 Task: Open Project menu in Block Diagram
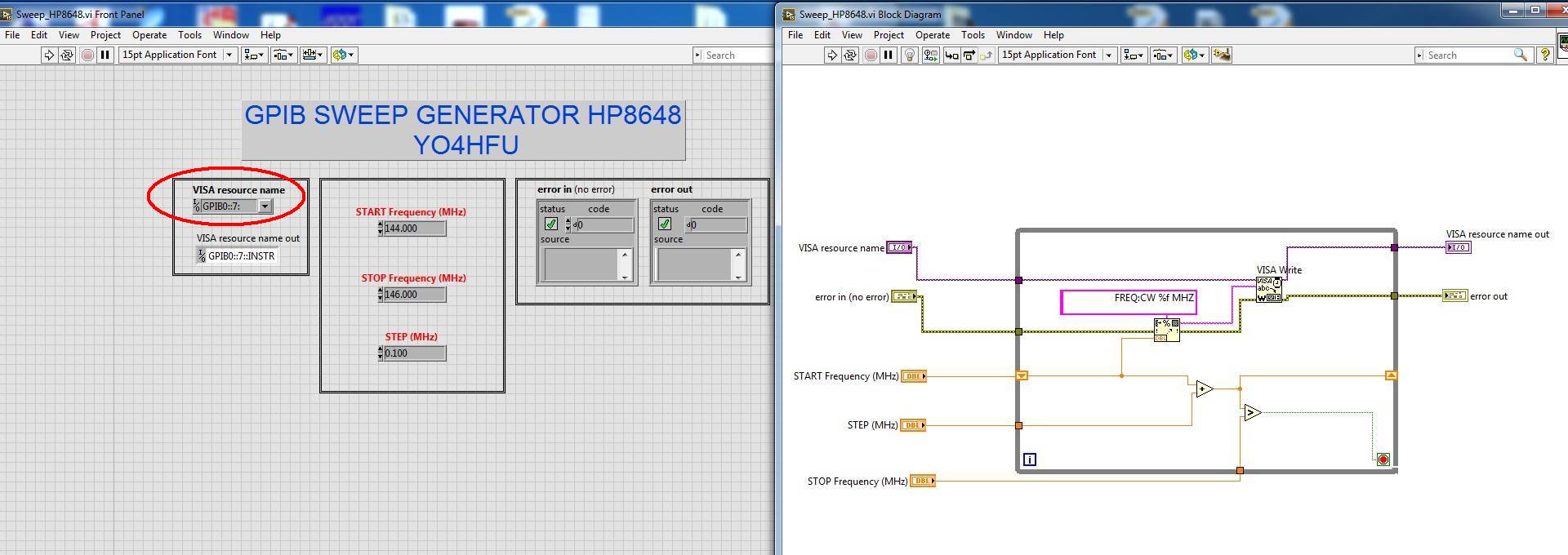click(889, 35)
